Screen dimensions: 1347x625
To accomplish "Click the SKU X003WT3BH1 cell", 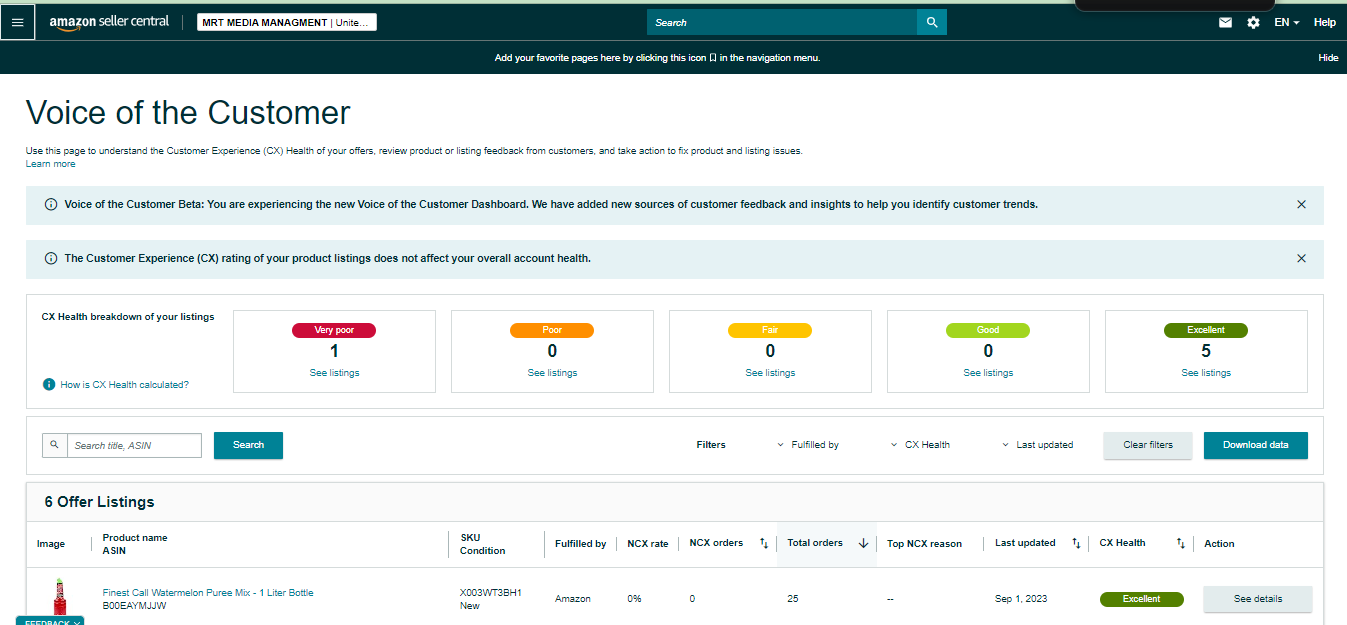I will 491,593.
